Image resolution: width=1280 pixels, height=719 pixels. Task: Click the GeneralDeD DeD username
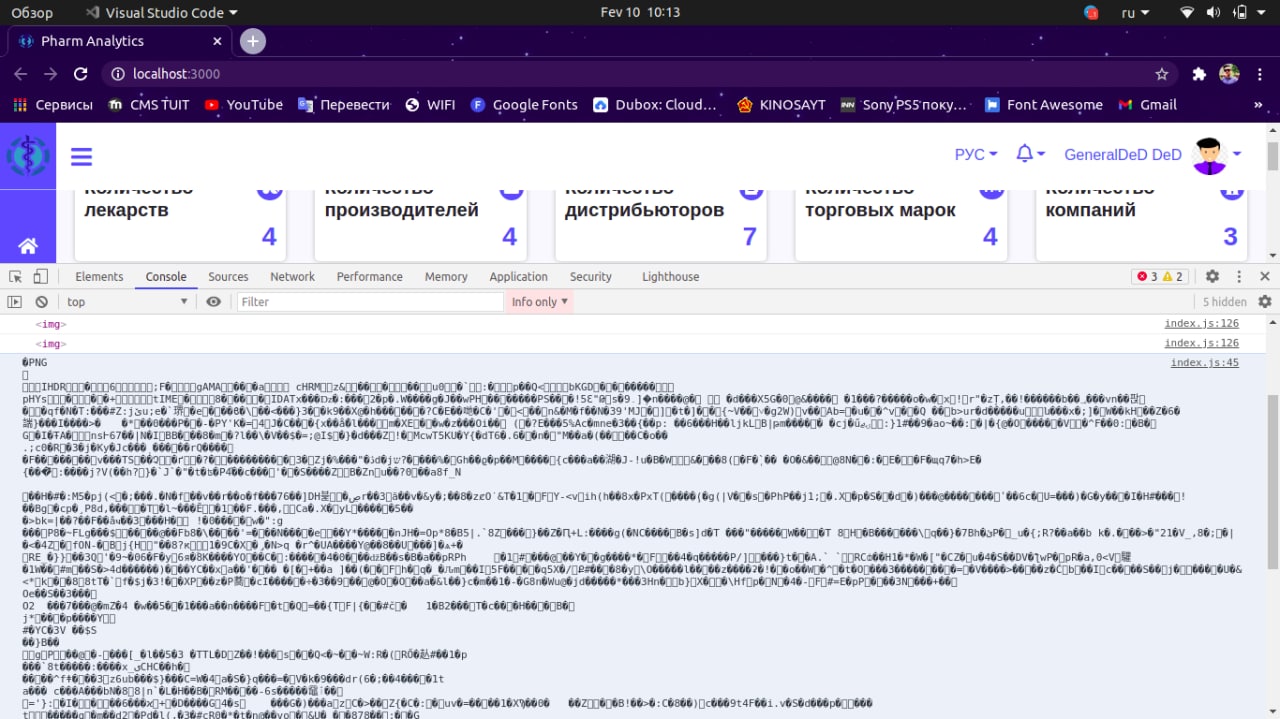(1123, 155)
